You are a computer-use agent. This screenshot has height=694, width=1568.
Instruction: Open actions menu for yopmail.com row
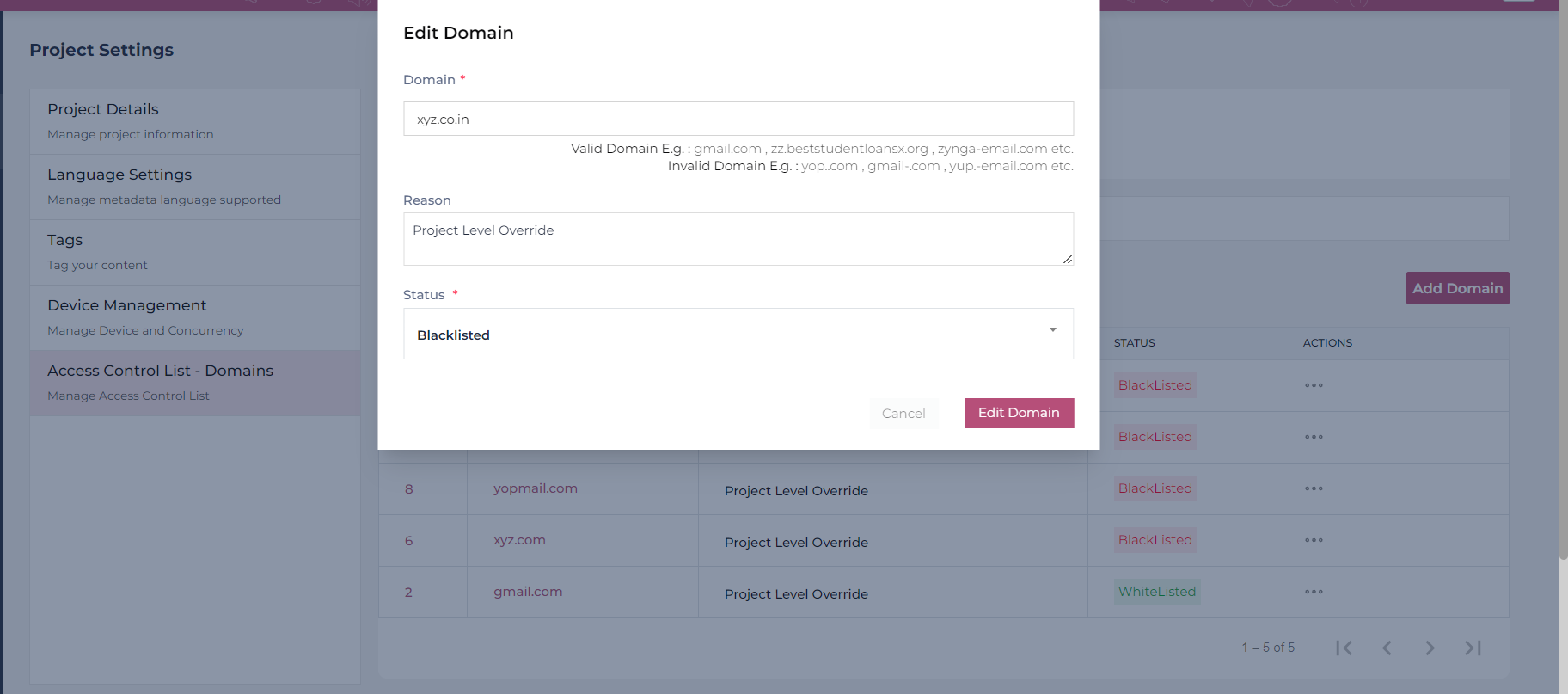1314,488
